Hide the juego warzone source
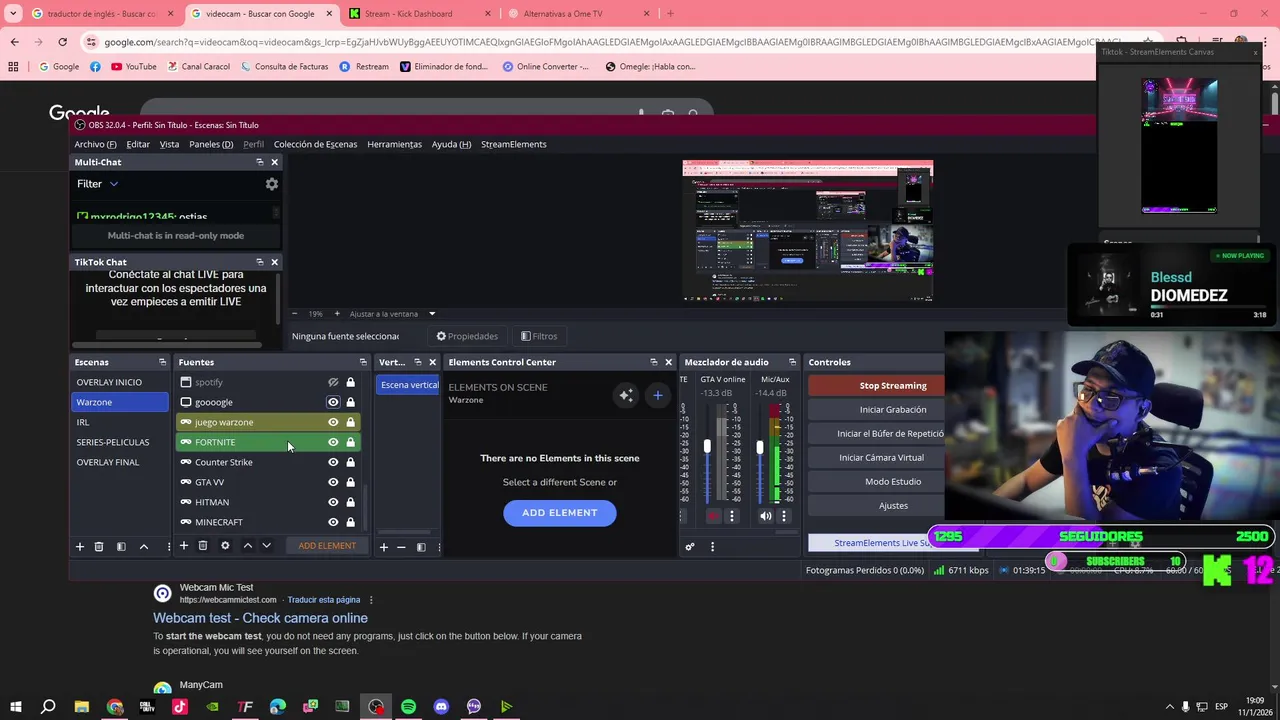Image resolution: width=1280 pixels, height=720 pixels. coord(333,422)
